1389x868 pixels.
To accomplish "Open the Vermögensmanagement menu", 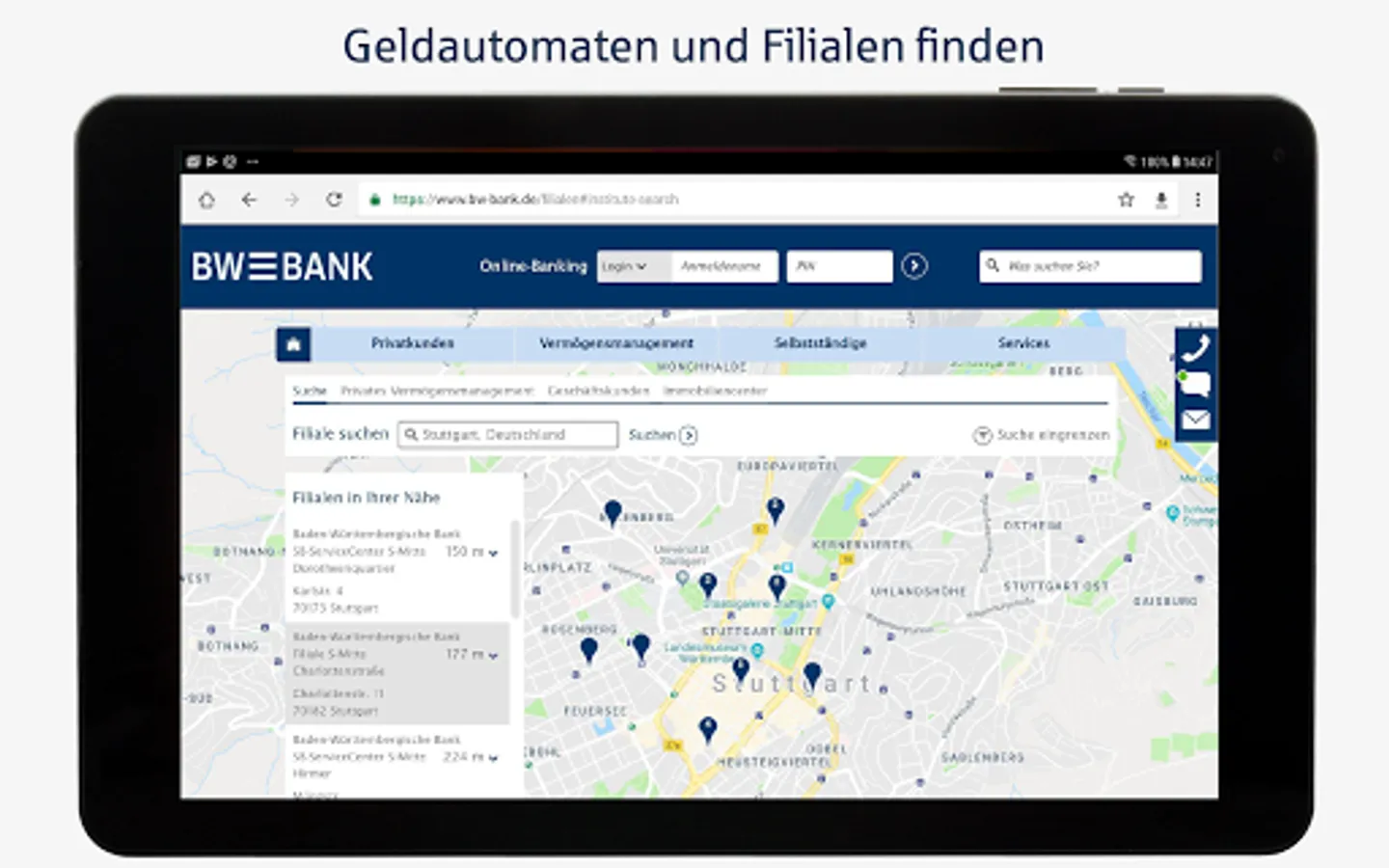I will pos(616,343).
